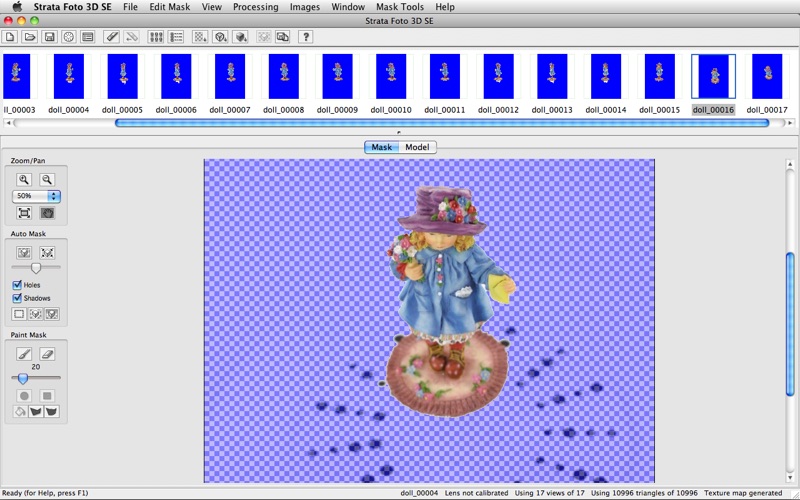
Task: Click the lined panel icon beside the wheel icon
Action: click(88, 37)
